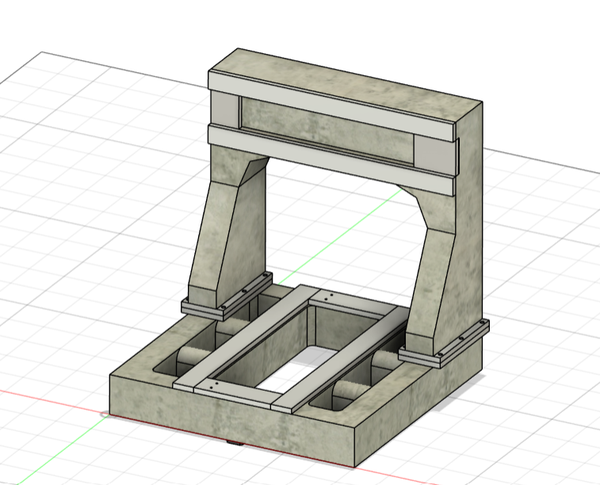Viewport: 600px width, 485px height.
Task: Select the left column mounting plate
Action: click(x=227, y=297)
